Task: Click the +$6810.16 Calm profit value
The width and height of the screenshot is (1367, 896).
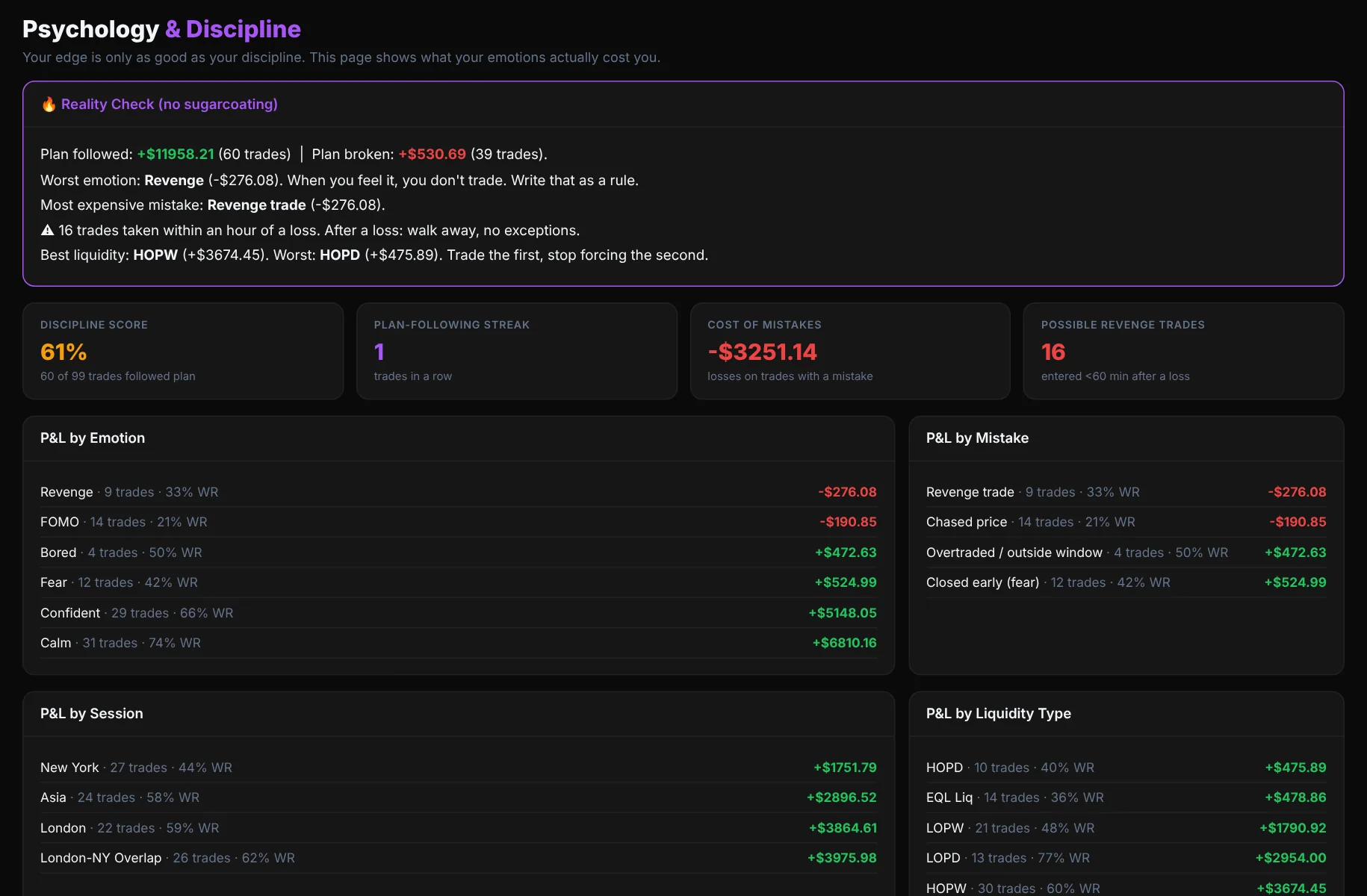Action: click(844, 643)
